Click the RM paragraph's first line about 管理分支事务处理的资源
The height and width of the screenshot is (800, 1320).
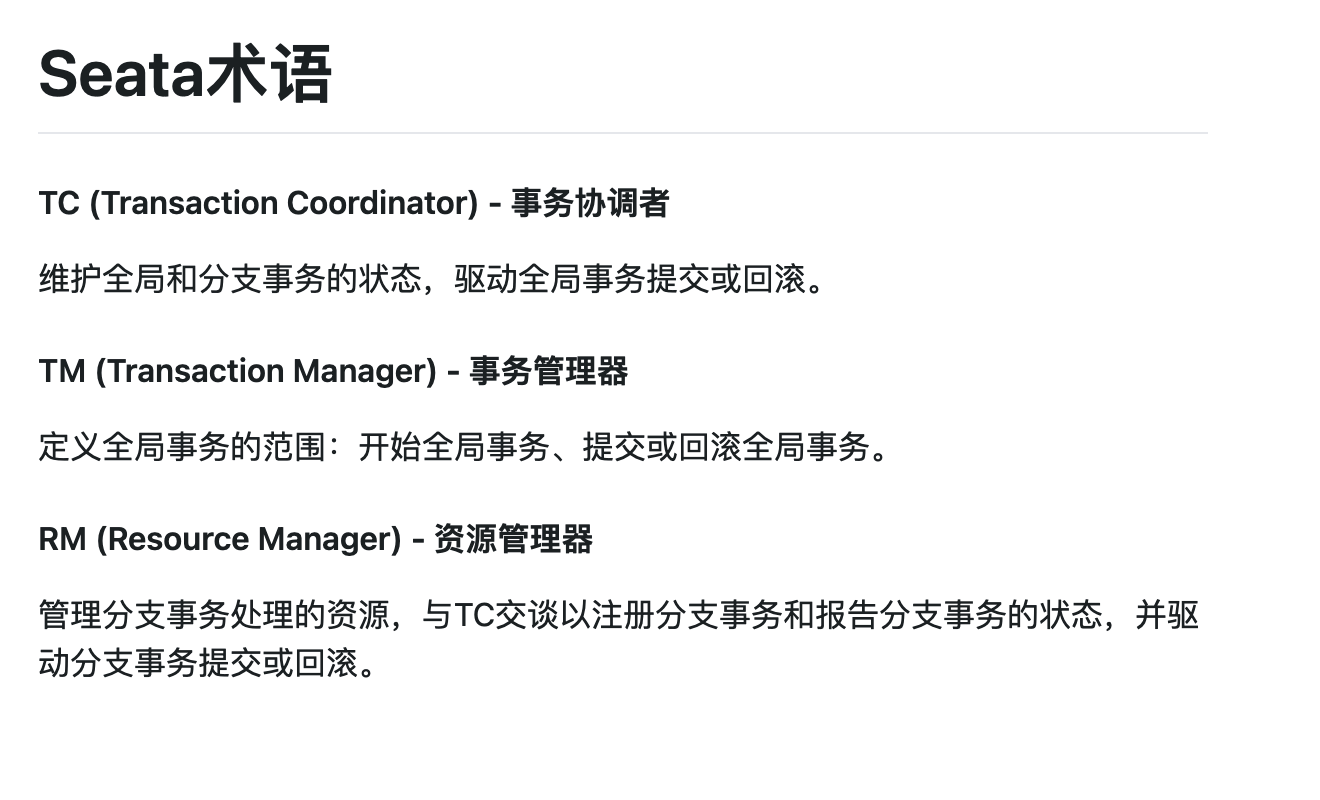[x=618, y=615]
